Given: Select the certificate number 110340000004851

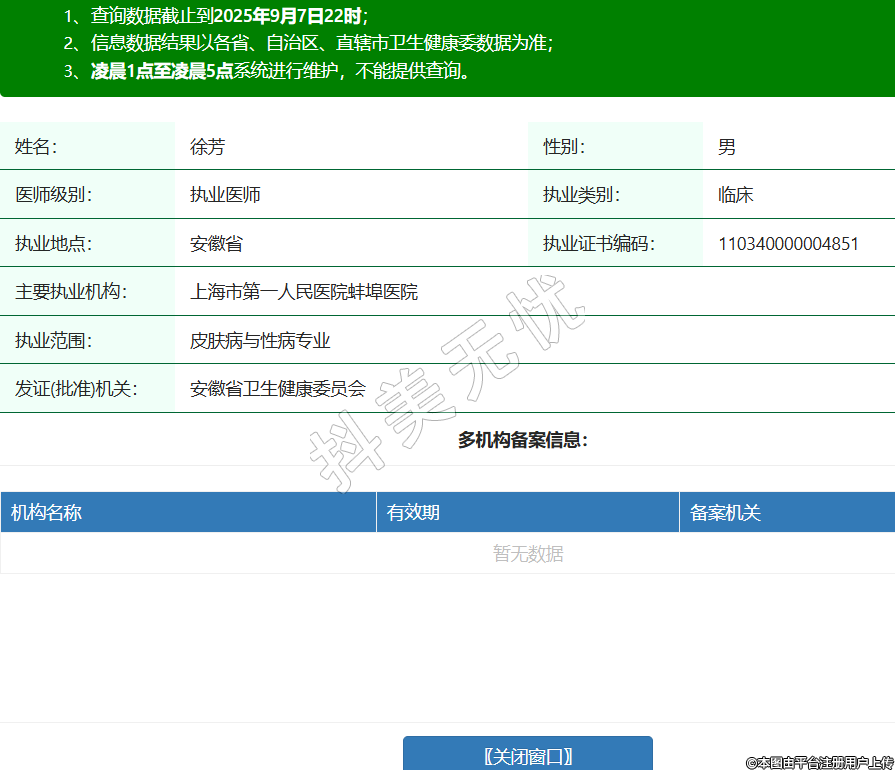Looking at the screenshot, I should [788, 244].
